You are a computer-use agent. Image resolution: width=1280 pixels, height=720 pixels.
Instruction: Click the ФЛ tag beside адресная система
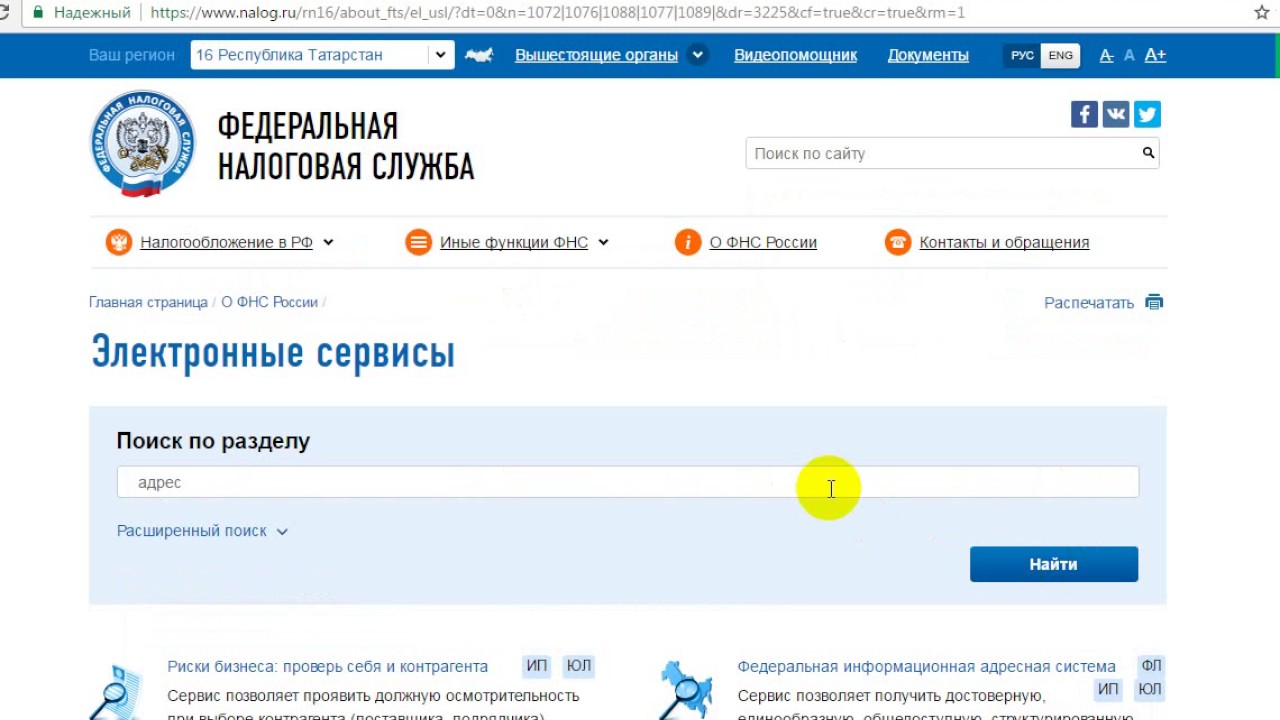1151,666
